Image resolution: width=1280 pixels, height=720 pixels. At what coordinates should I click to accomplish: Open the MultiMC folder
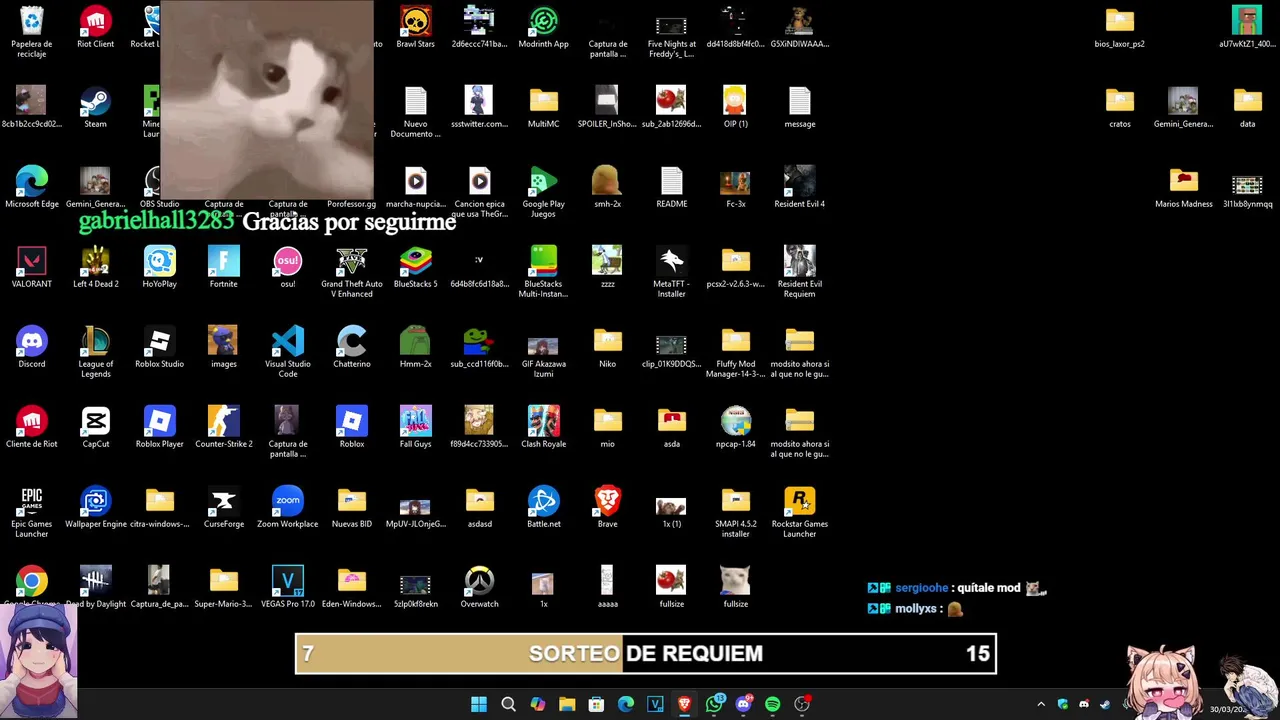[544, 107]
